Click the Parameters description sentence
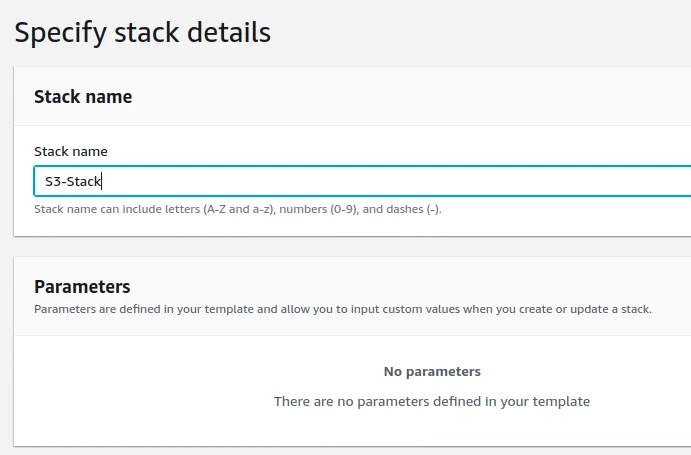 tap(342, 309)
